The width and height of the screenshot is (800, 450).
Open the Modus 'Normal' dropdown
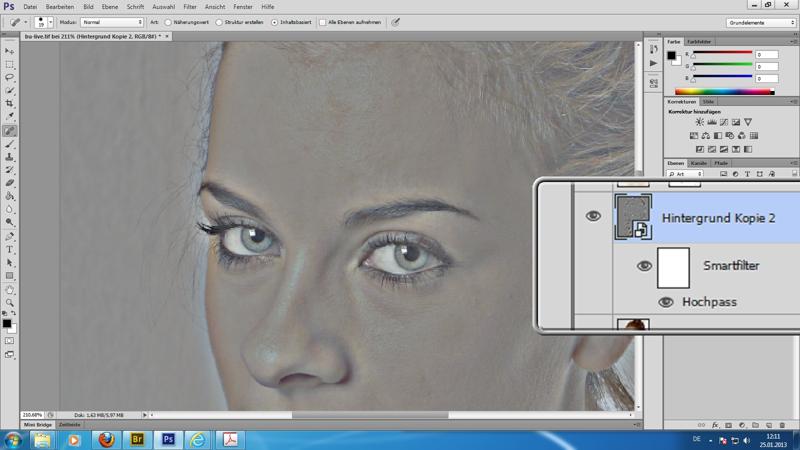(x=111, y=22)
